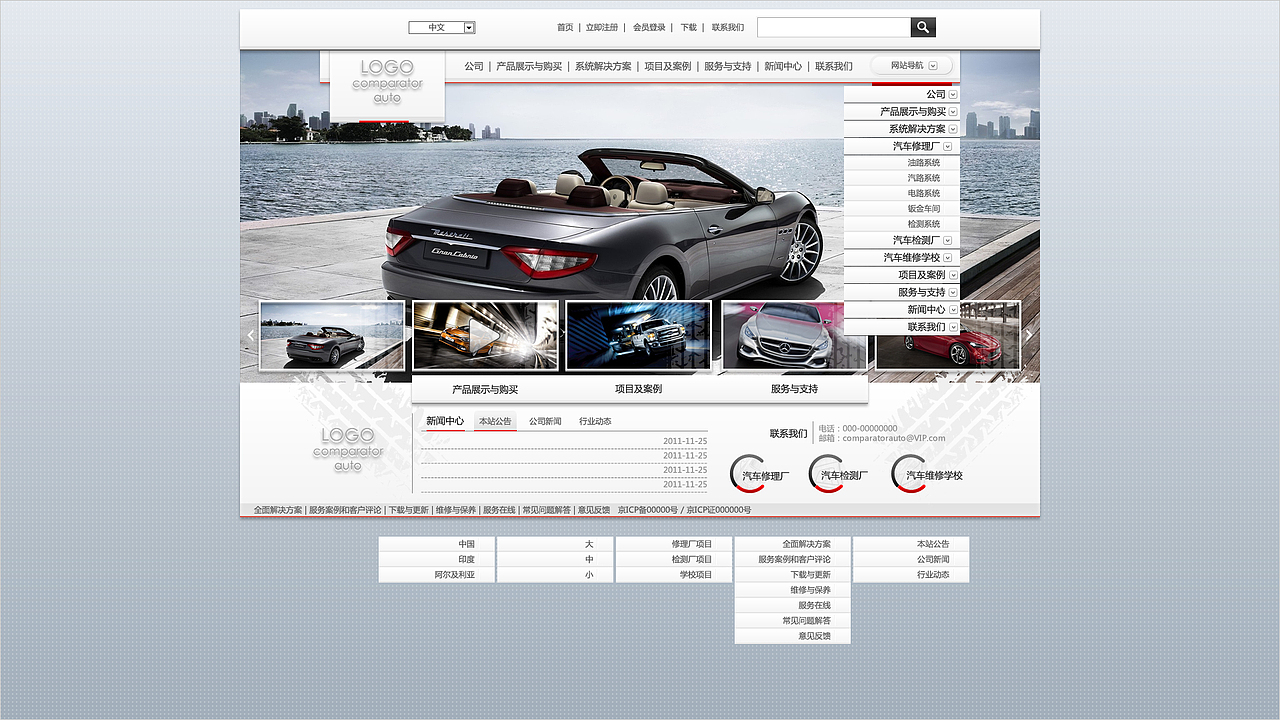Open 公司 in the main menu bar
The image size is (1280, 720).
point(474,66)
